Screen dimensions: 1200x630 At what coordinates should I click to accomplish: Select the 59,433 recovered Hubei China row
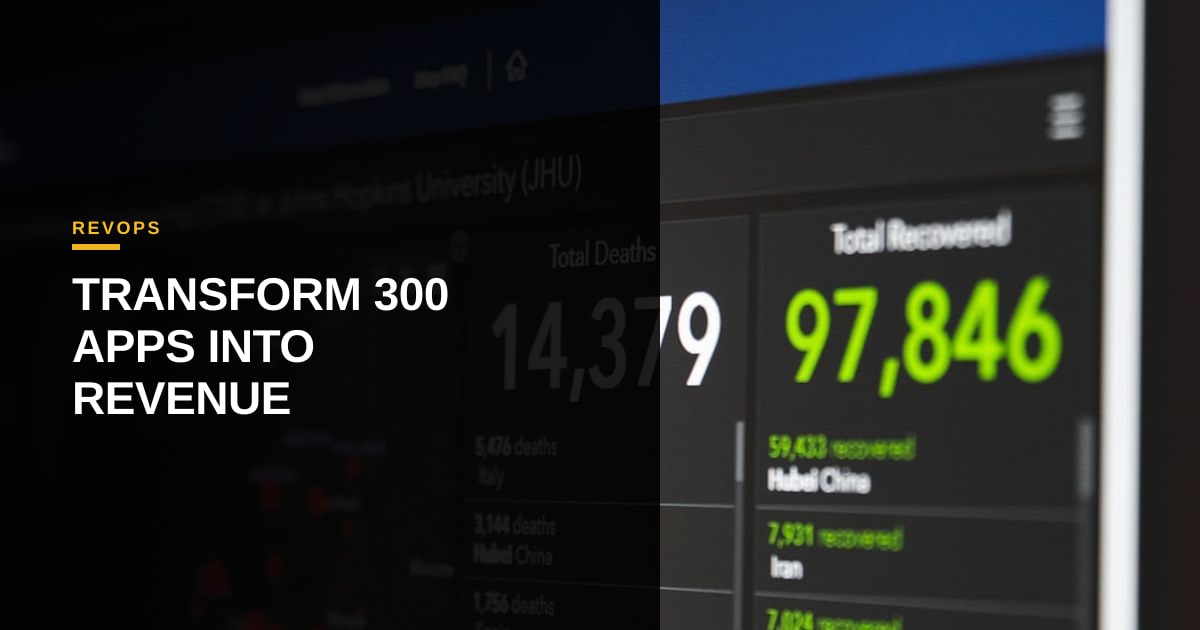[922, 464]
